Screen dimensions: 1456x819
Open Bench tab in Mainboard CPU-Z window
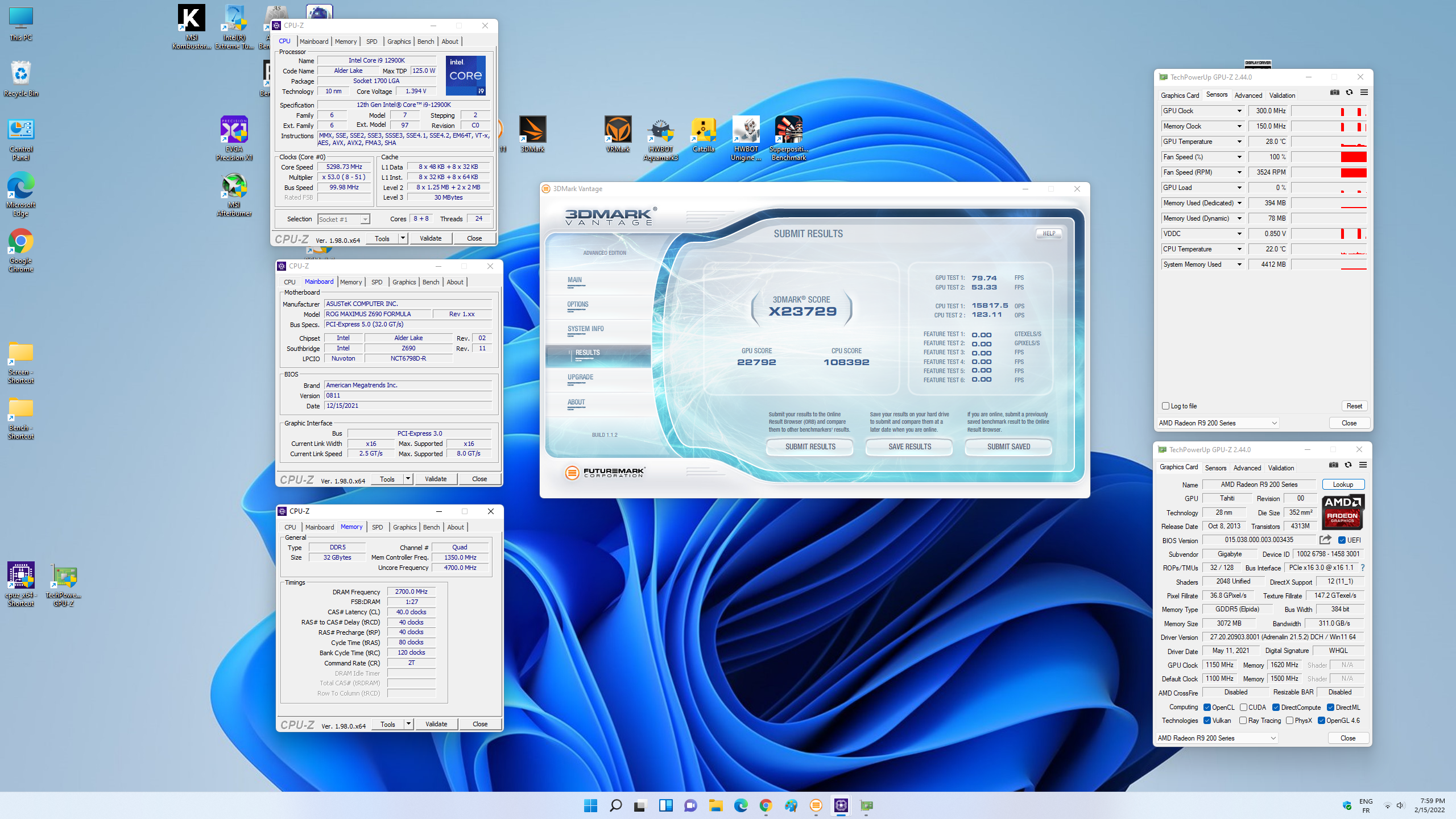(431, 282)
